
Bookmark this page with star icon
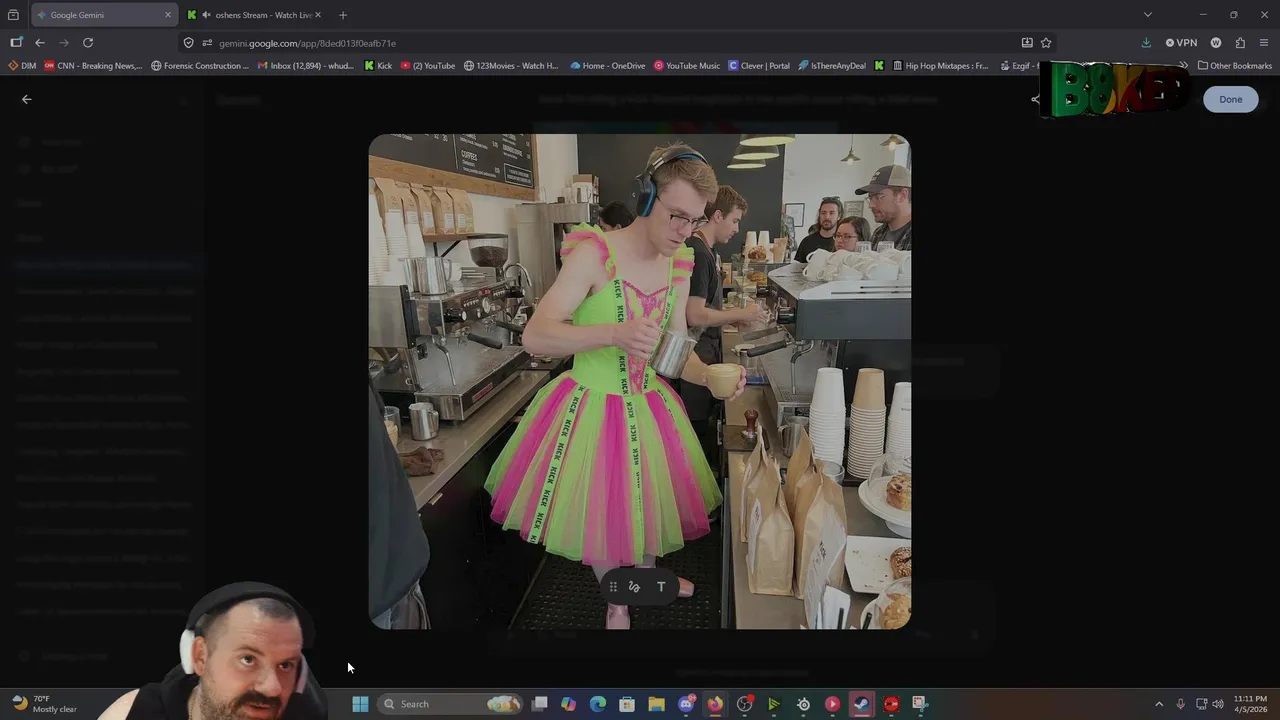click(x=1046, y=43)
